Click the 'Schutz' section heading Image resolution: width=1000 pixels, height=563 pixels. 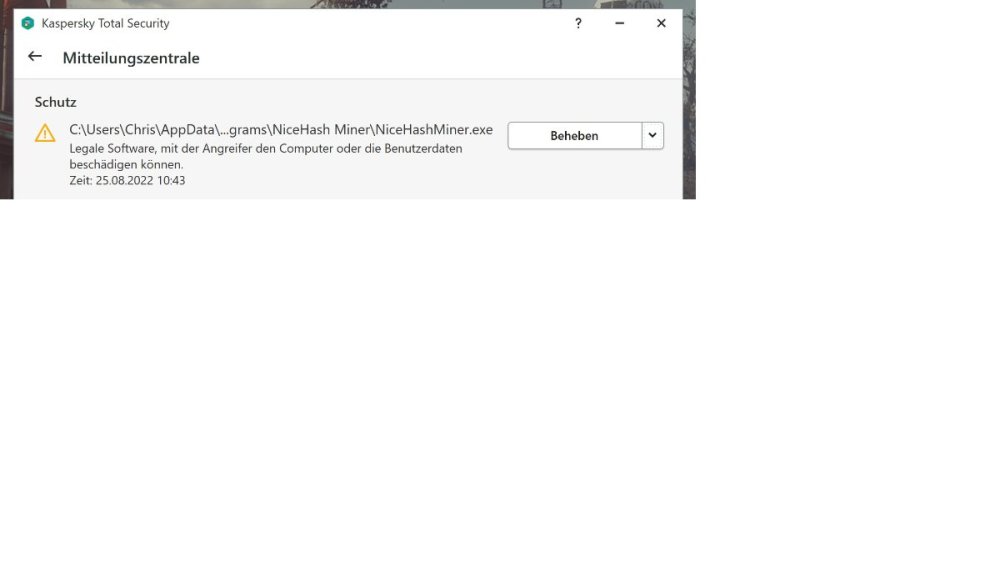pos(55,102)
